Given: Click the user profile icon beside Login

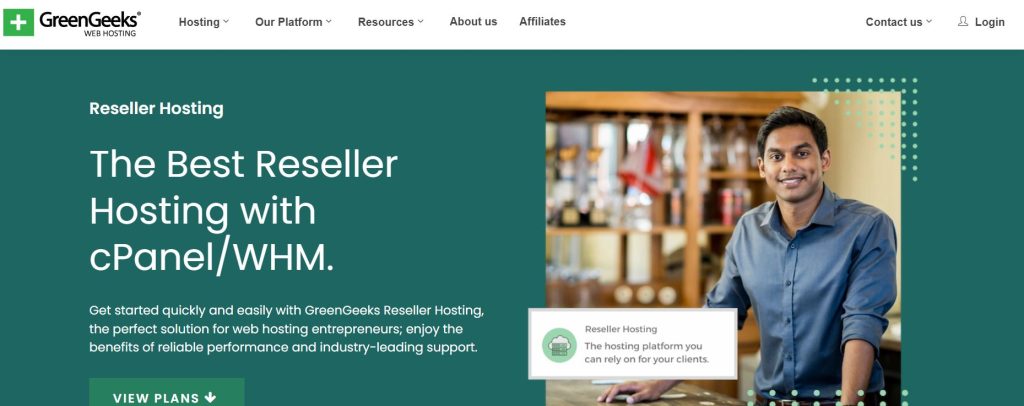Looking at the screenshot, I should click(x=963, y=21).
